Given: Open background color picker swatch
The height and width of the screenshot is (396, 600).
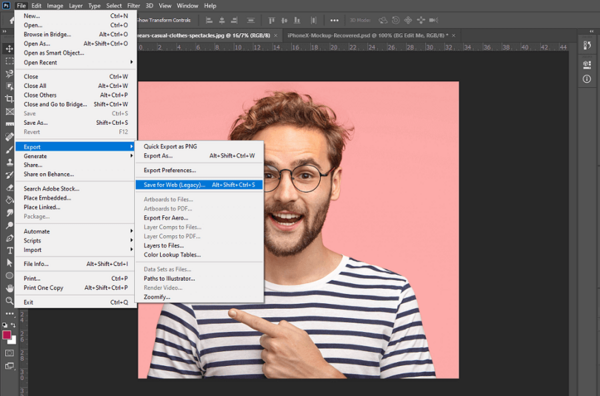Looking at the screenshot, I should pos(13,341).
